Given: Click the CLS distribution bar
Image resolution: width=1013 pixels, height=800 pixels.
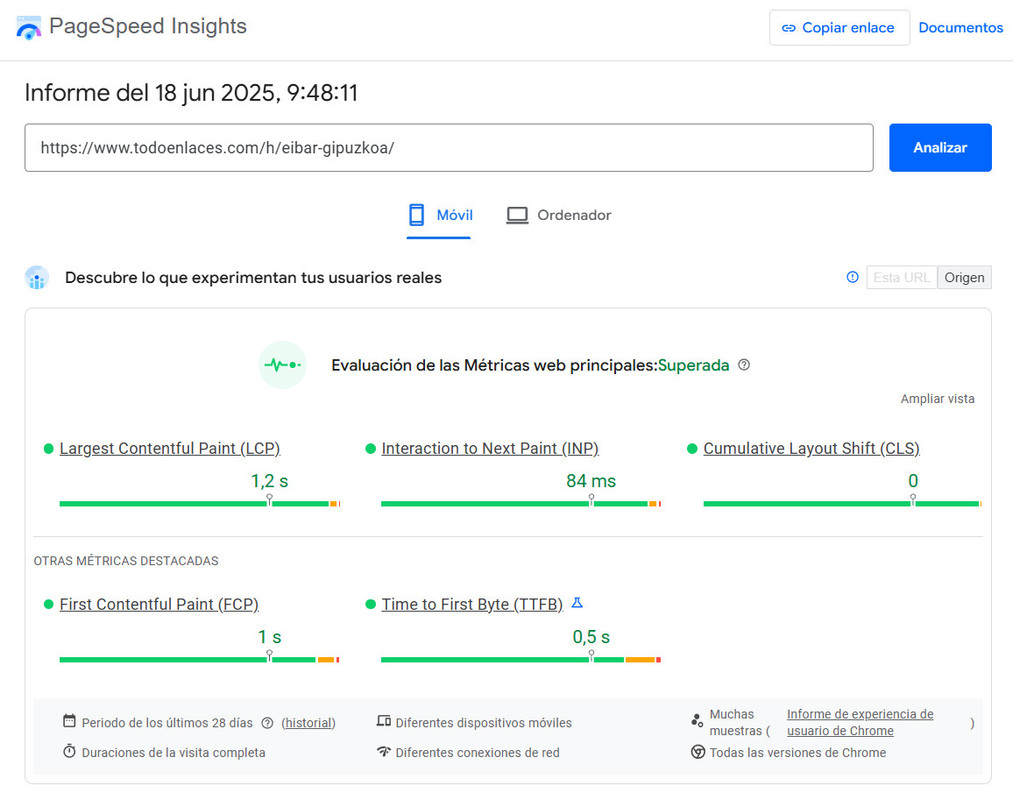Looking at the screenshot, I should tap(842, 503).
